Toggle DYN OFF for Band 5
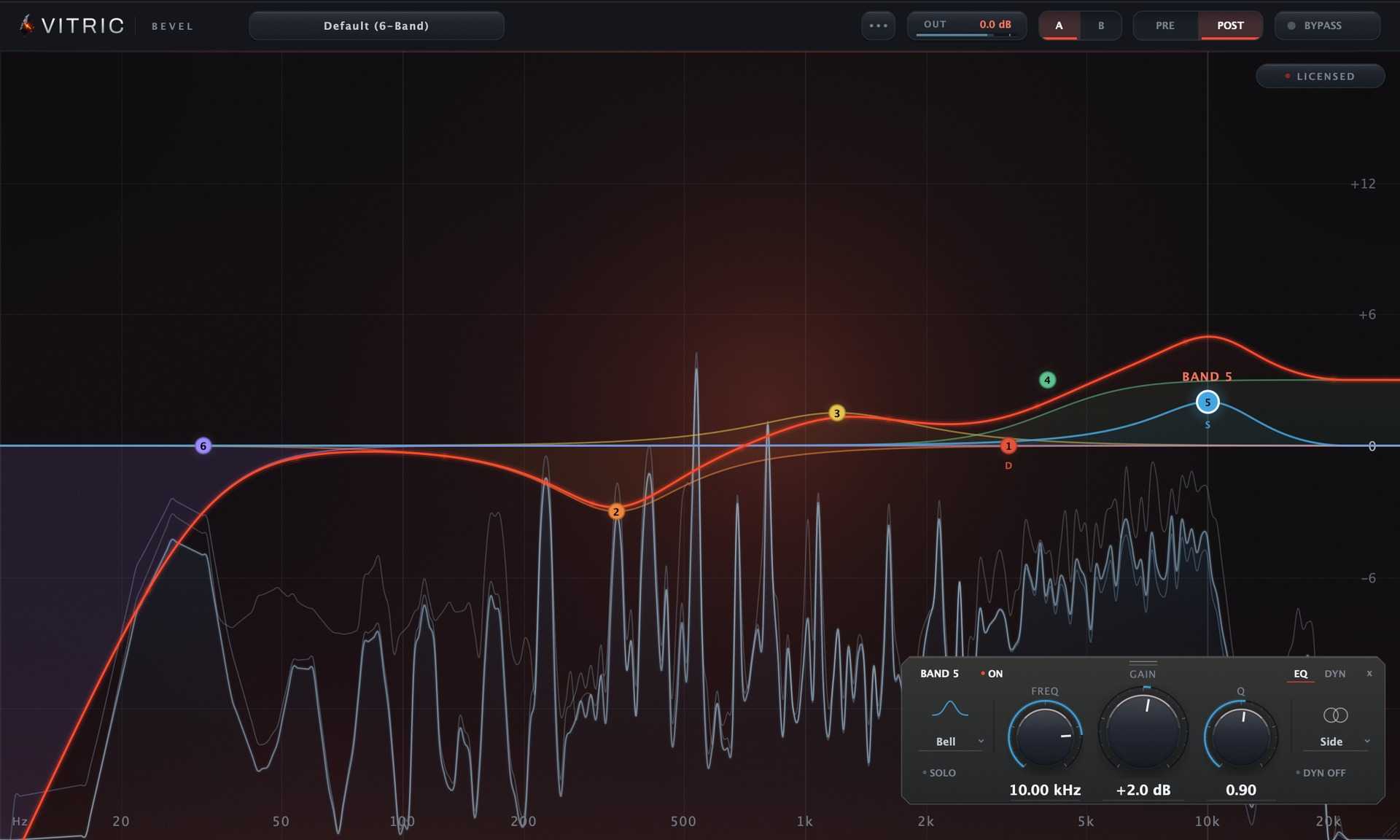 pos(1321,773)
